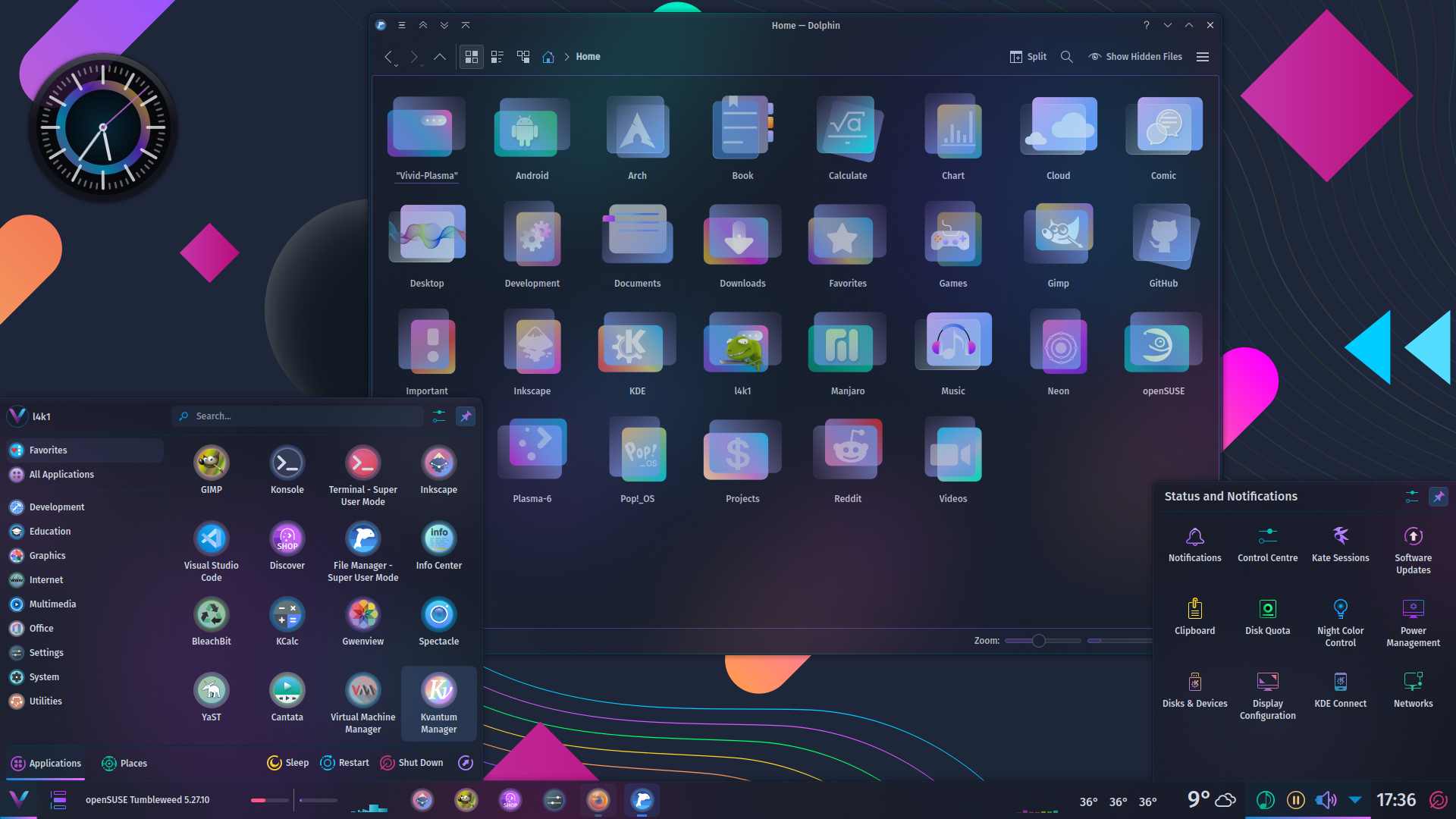
Task: Click the Restart button
Action: (344, 763)
